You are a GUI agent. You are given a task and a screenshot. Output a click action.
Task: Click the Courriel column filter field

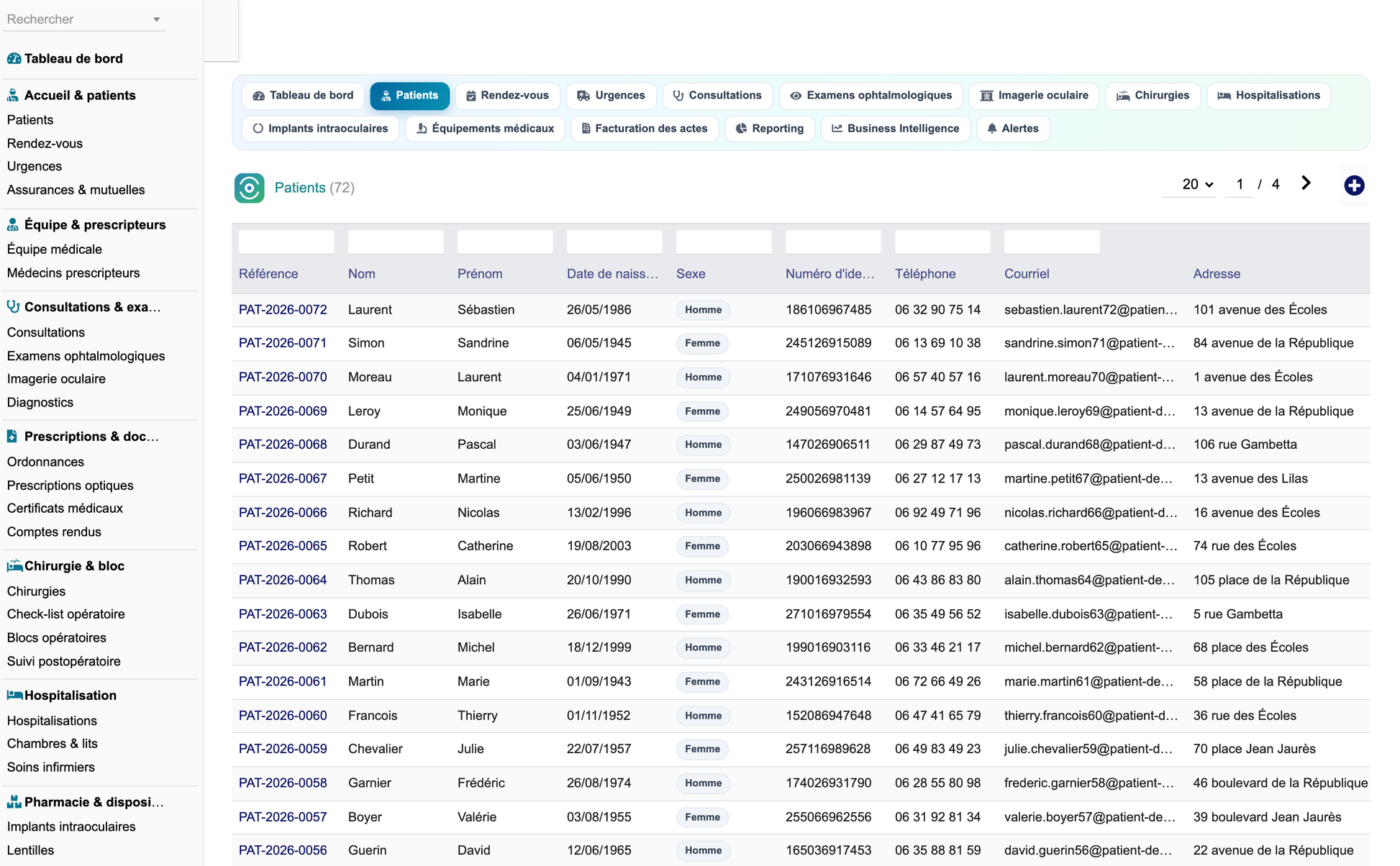1052,242
